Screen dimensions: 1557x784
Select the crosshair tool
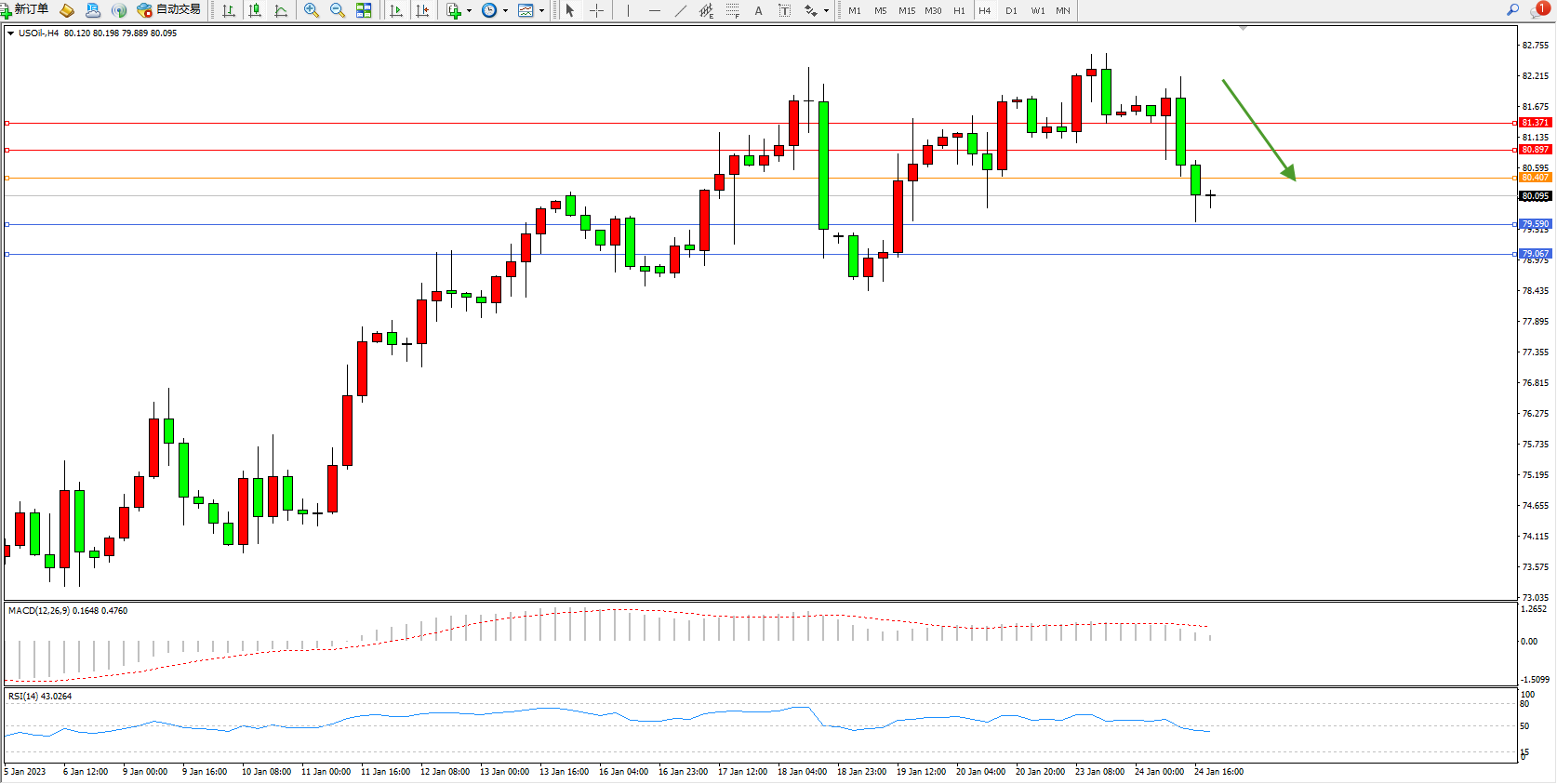597,10
